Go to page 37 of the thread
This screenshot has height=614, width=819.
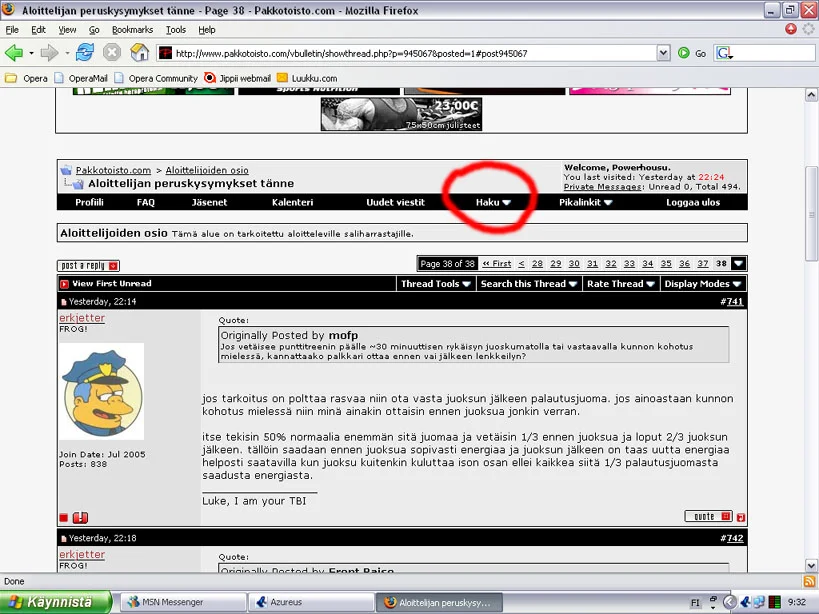pos(702,264)
